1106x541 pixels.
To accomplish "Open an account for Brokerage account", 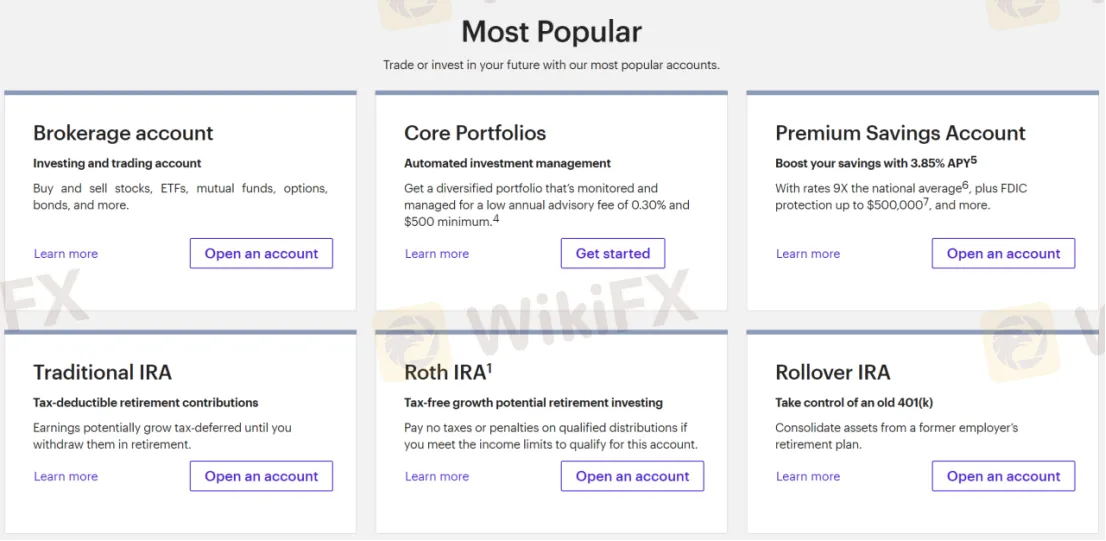I will pyautogui.click(x=261, y=254).
